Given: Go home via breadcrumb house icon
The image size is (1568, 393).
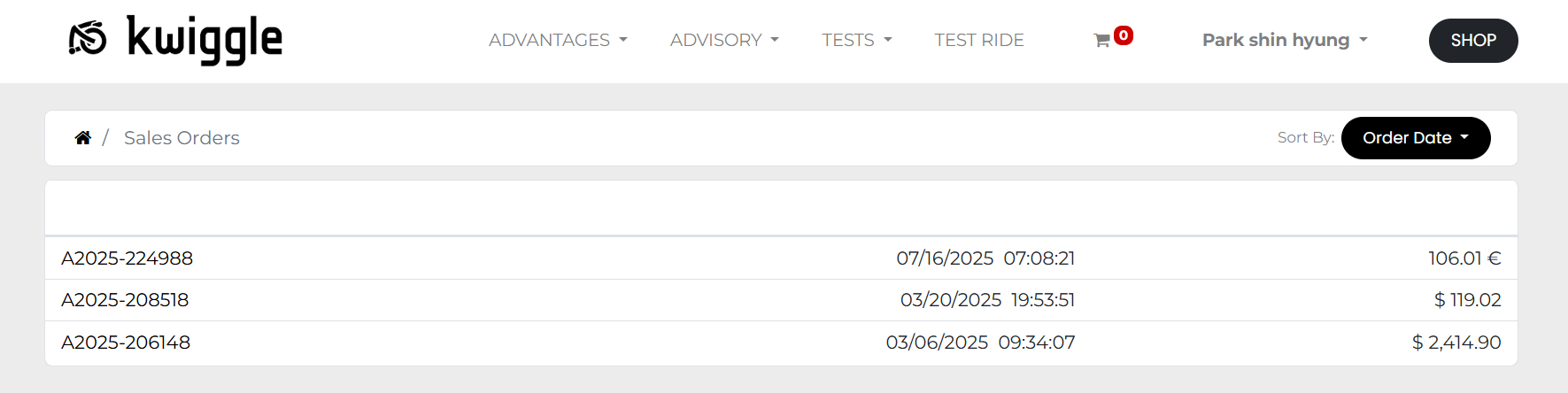Looking at the screenshot, I should tap(83, 138).
